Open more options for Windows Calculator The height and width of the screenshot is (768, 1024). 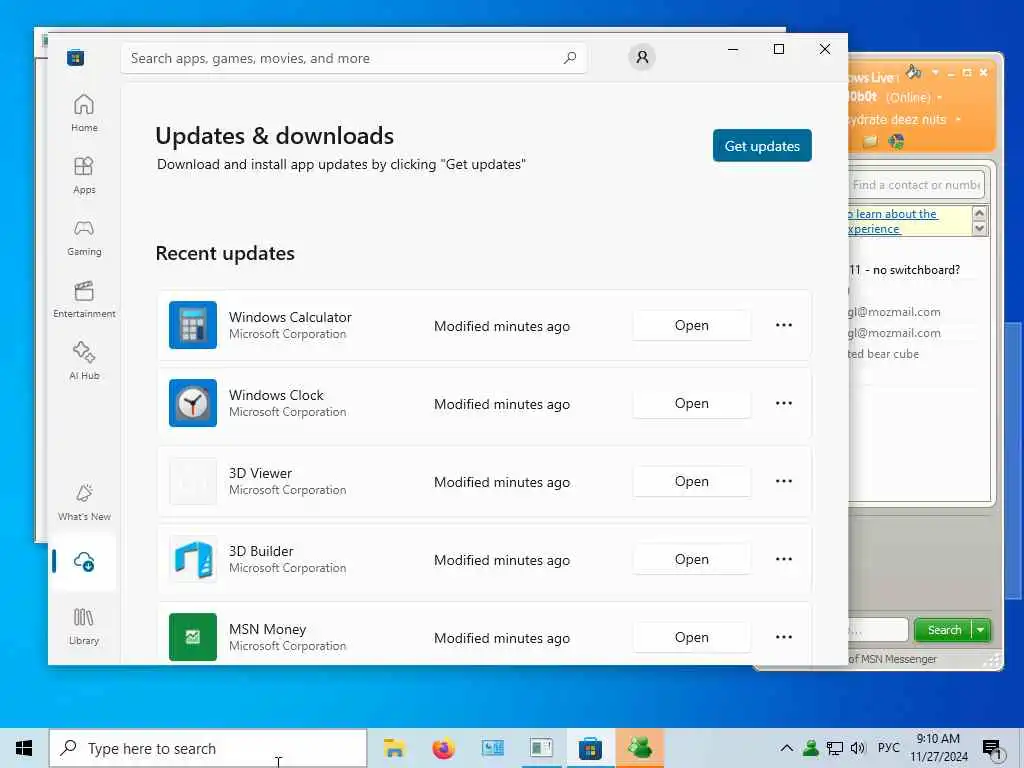pos(784,325)
